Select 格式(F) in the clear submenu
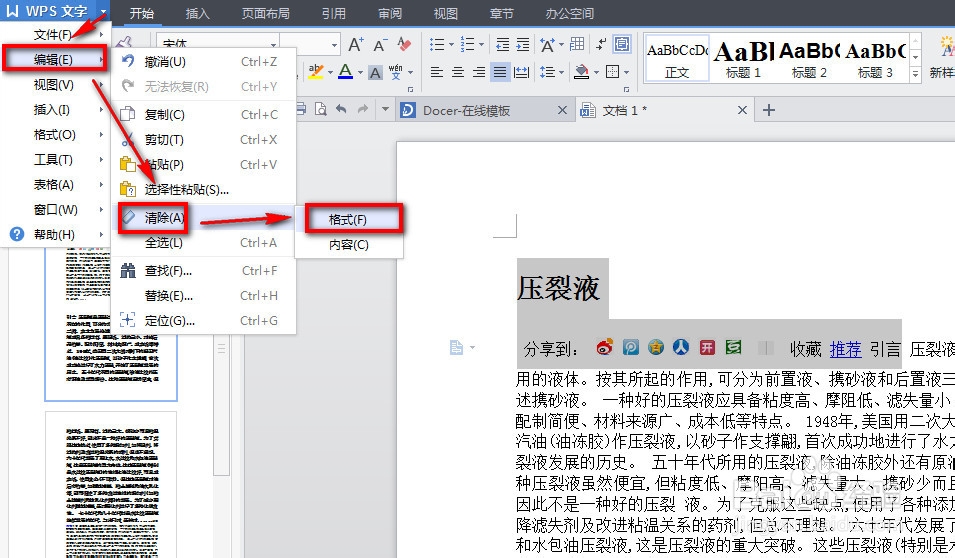This screenshot has height=558, width=955. coord(348,219)
